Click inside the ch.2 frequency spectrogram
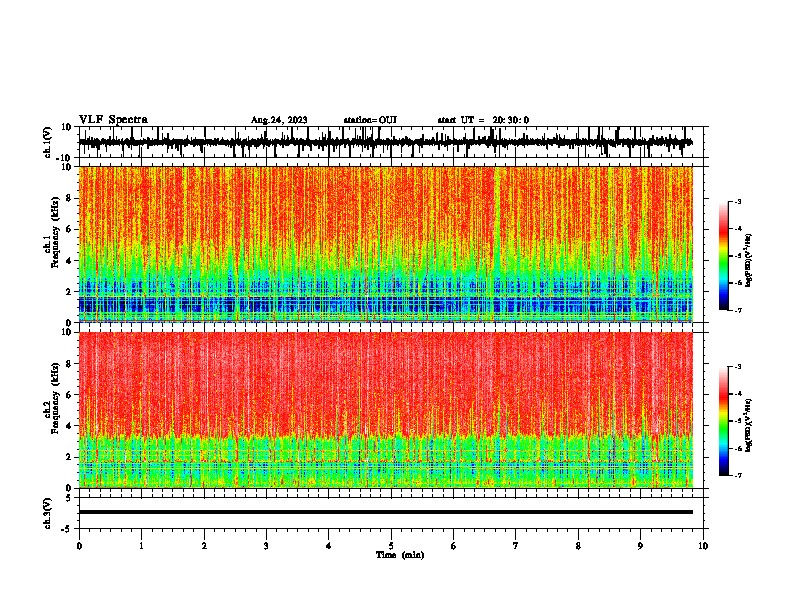The height and width of the screenshot is (612, 792). (385, 410)
